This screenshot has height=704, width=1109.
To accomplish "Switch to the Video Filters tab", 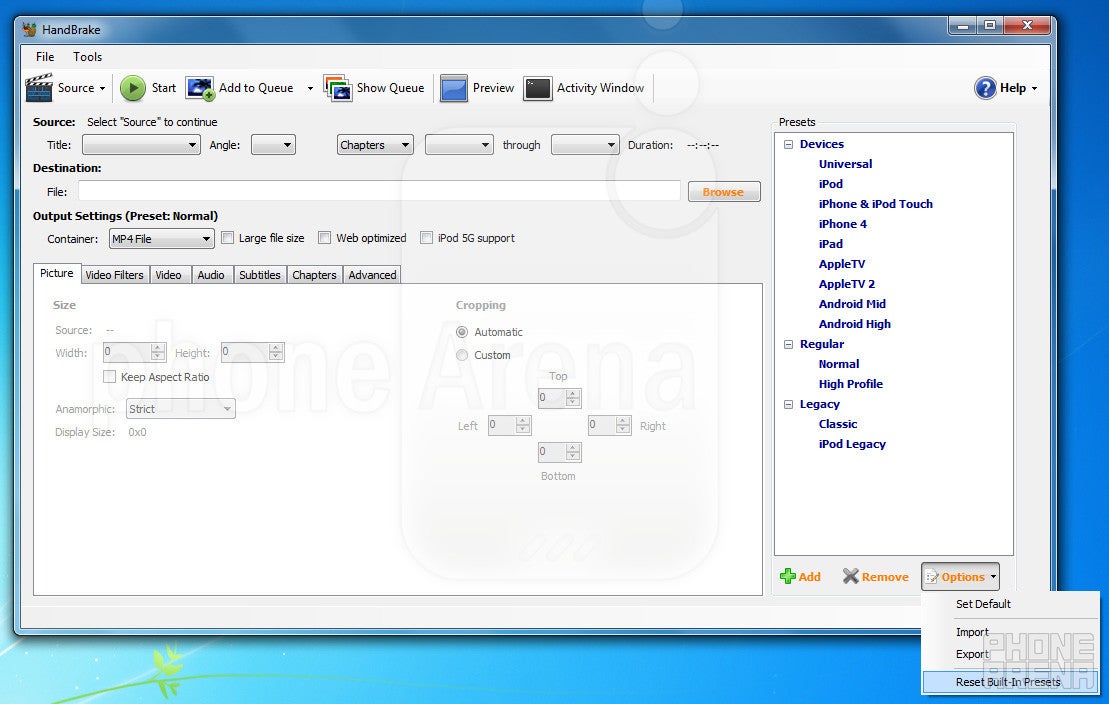I will pos(115,275).
